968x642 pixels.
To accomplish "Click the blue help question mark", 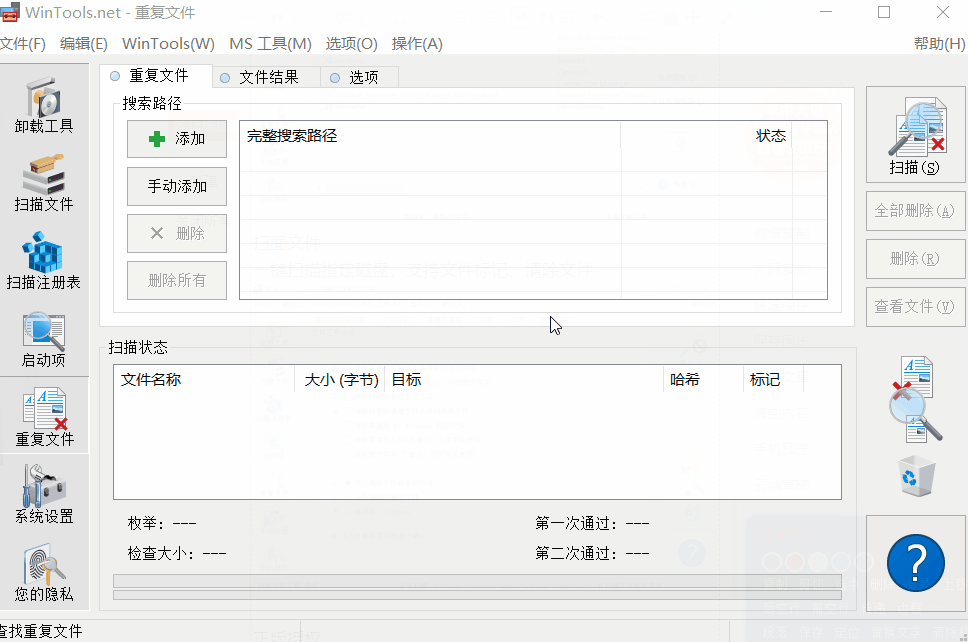I will pos(915,562).
